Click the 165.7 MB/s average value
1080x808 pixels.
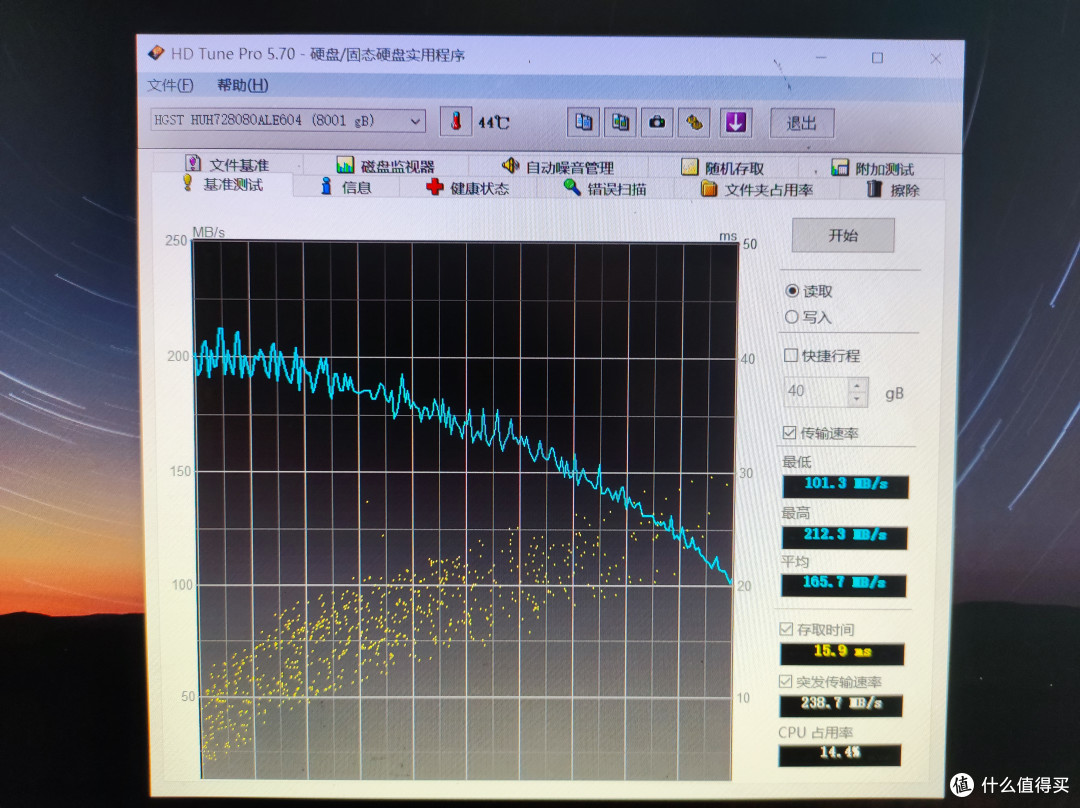coord(844,584)
